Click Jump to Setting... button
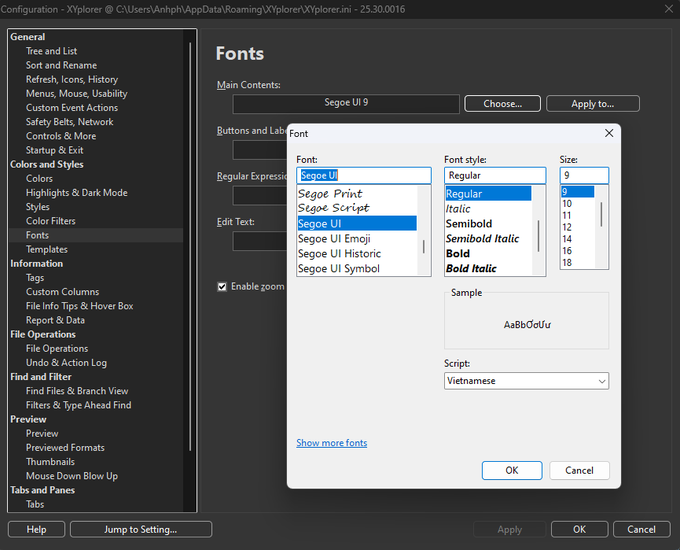680x550 pixels. coord(141,529)
